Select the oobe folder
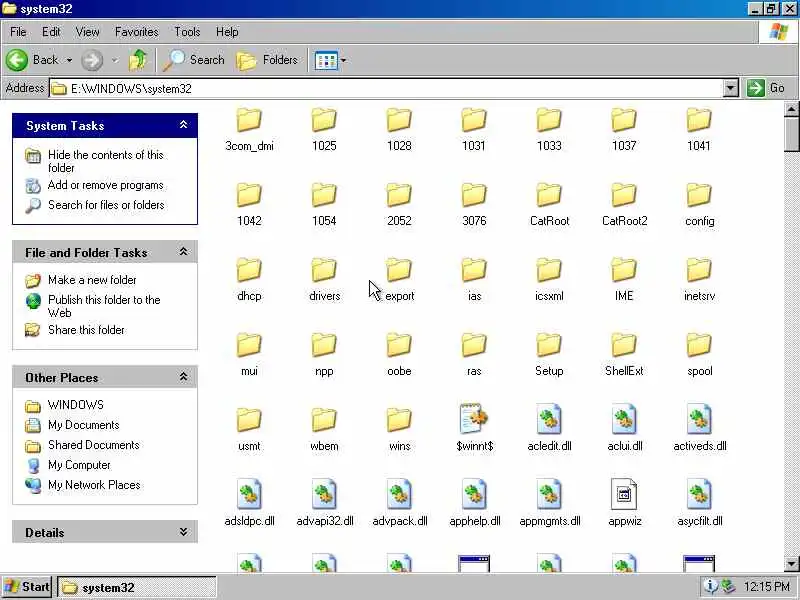The height and width of the screenshot is (600, 800). 399,356
